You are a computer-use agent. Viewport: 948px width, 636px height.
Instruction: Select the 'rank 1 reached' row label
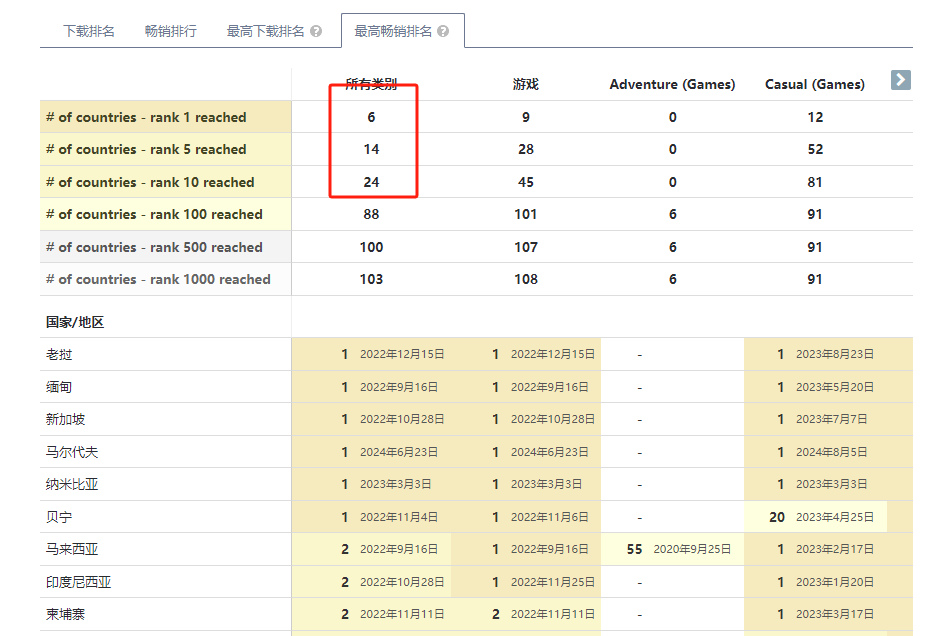coord(146,117)
